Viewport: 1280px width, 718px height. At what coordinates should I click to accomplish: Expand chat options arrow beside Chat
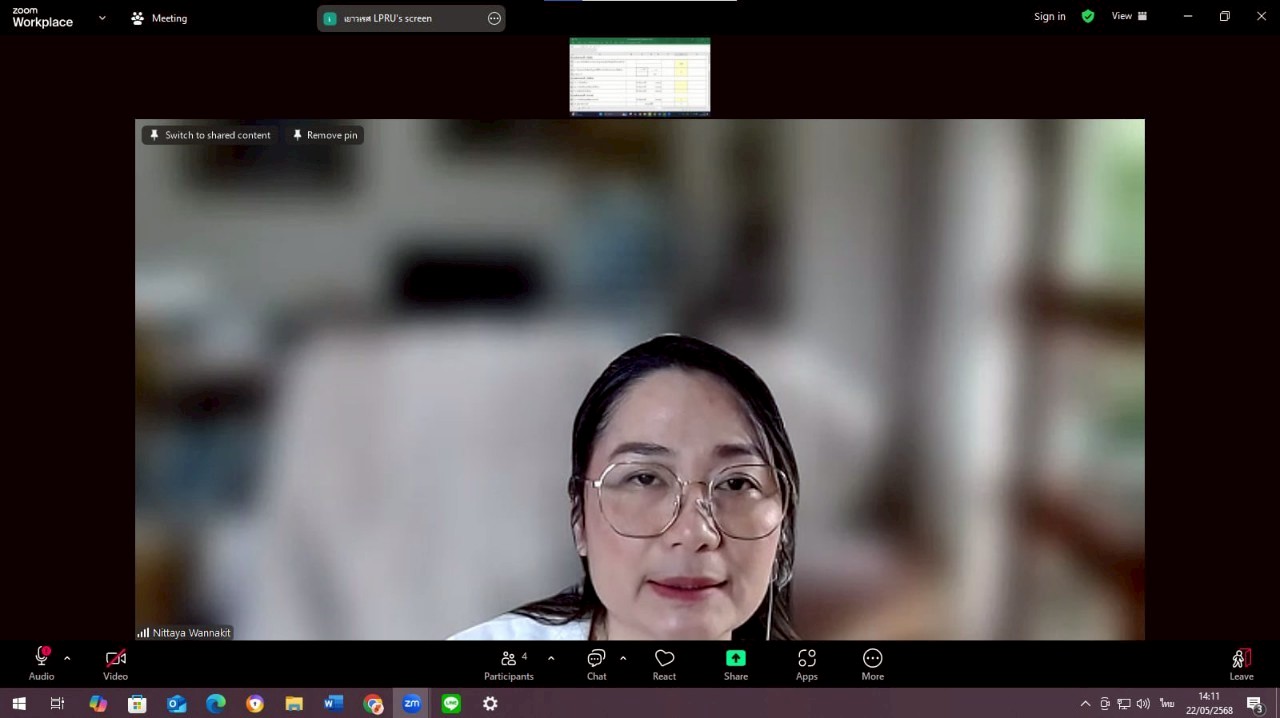pos(623,658)
